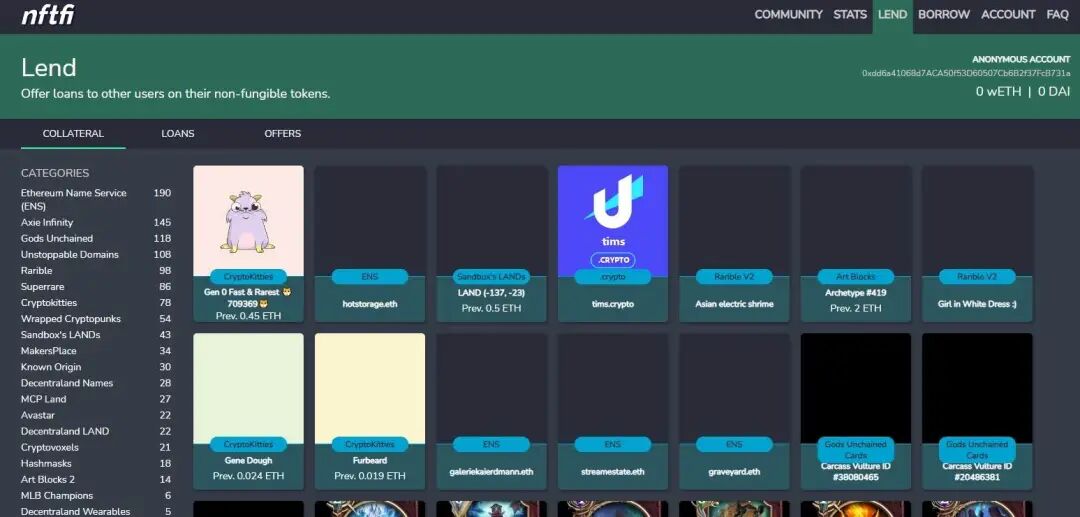Filter by Sandbox's LANDs category
Image resolution: width=1080 pixels, height=517 pixels.
click(96, 335)
